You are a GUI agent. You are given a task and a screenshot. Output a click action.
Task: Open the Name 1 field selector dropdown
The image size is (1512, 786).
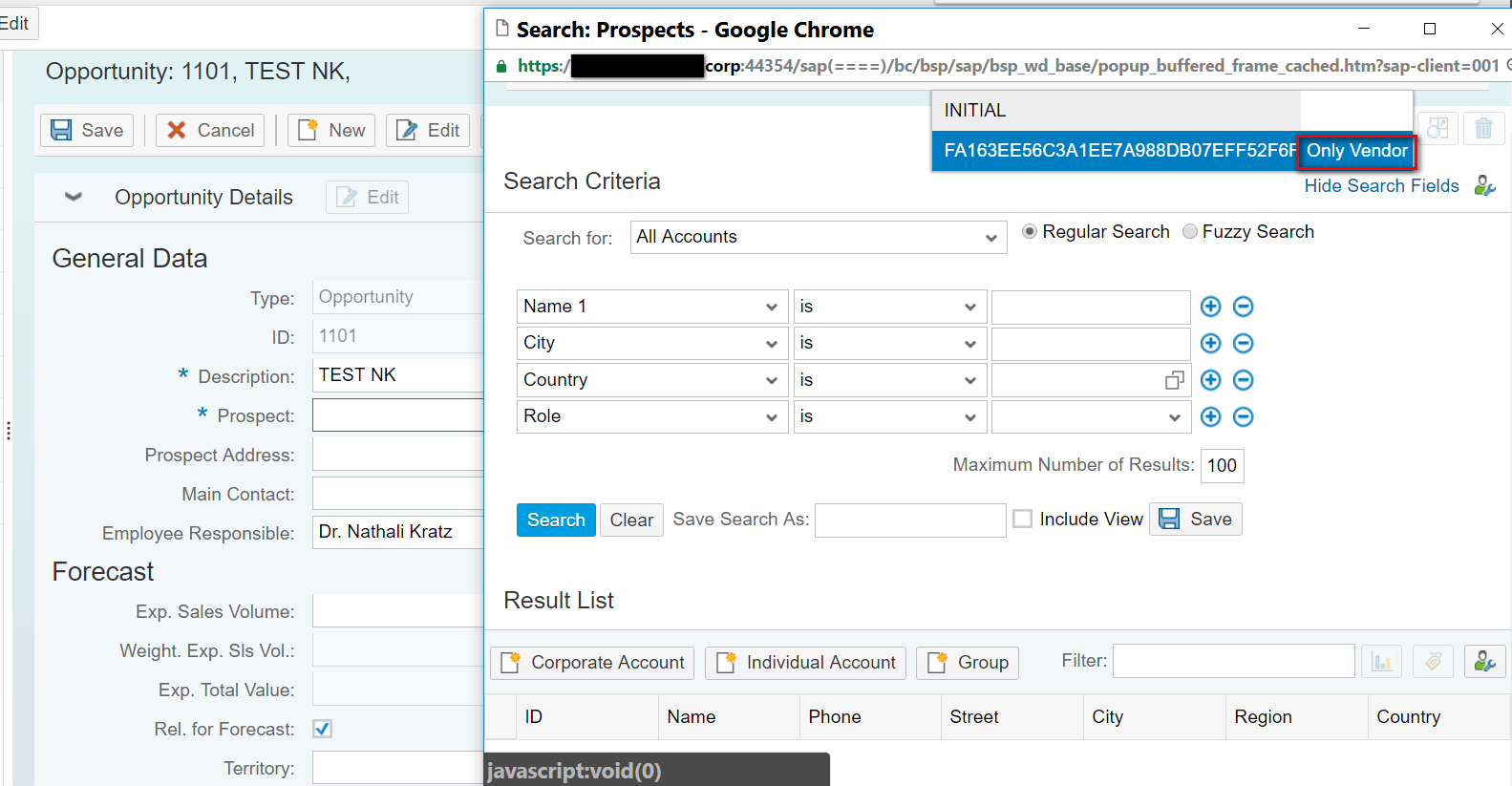[652, 307]
